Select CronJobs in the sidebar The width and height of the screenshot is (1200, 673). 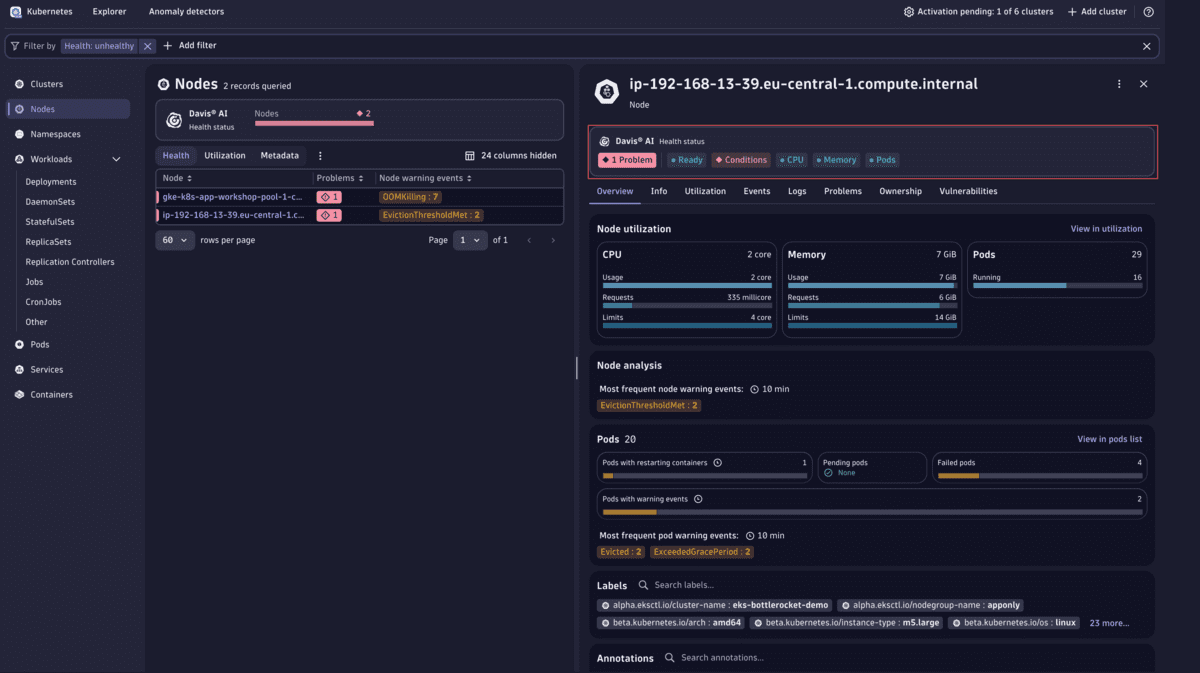click(42, 302)
